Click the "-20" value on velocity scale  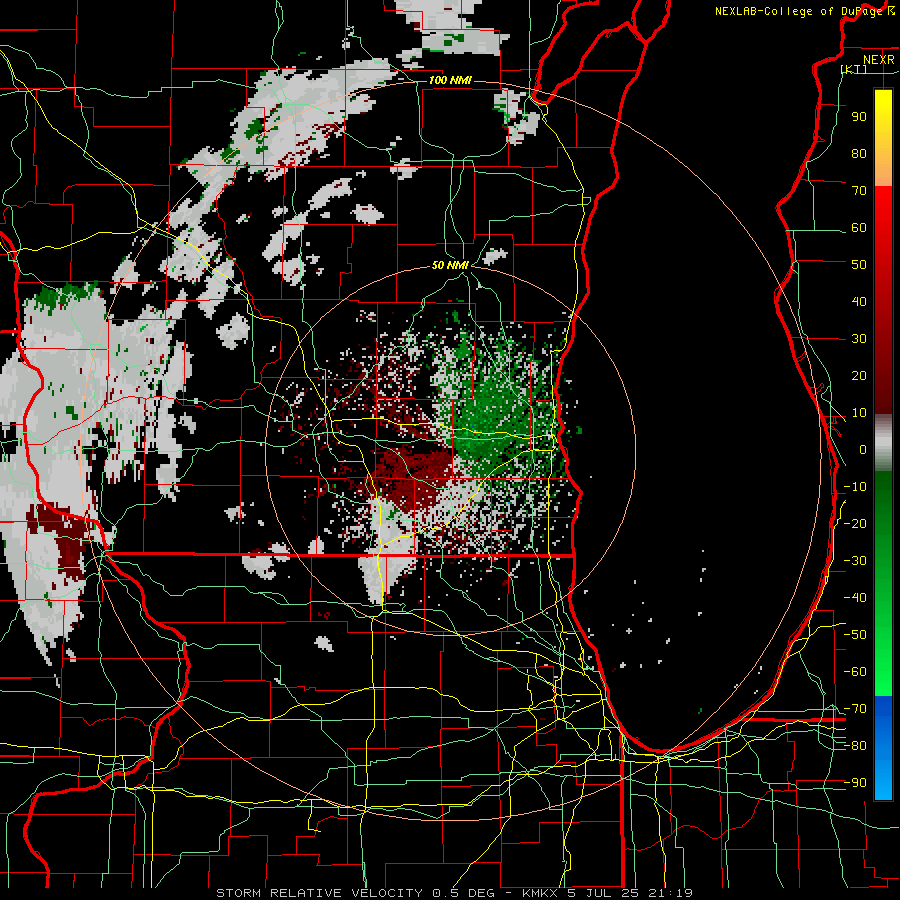855,524
